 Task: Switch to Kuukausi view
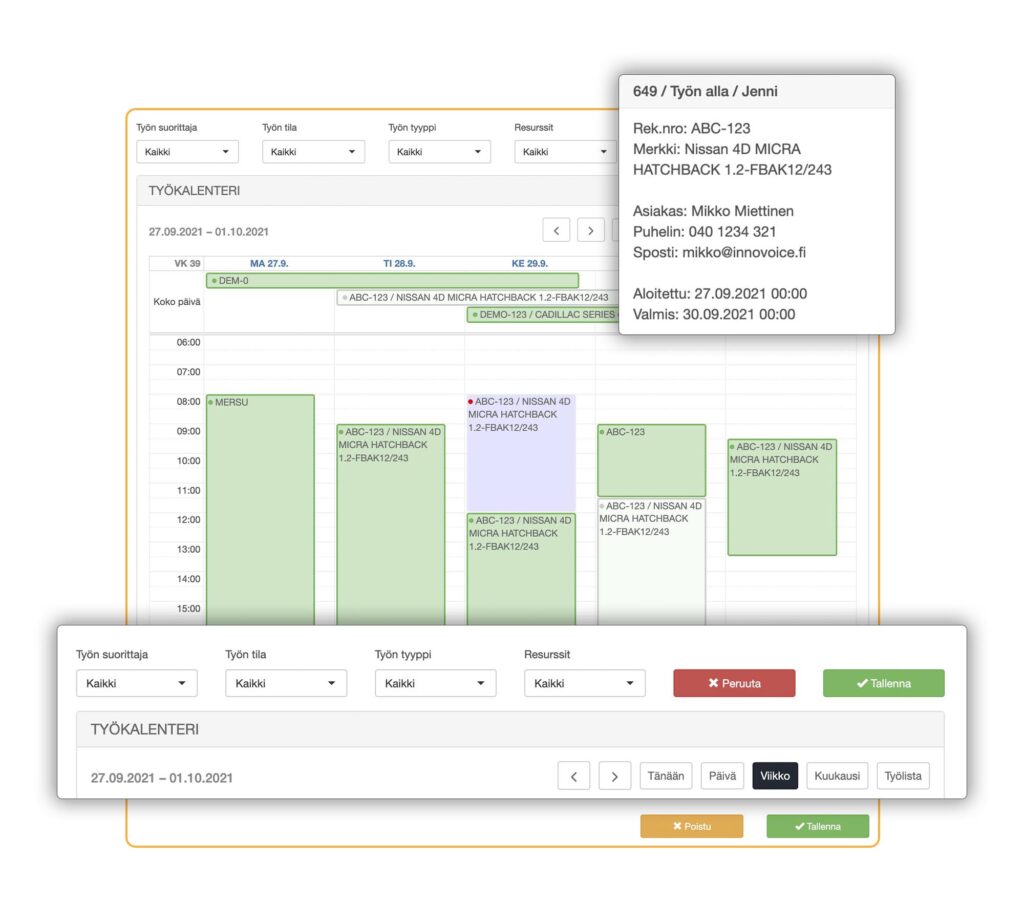click(837, 776)
